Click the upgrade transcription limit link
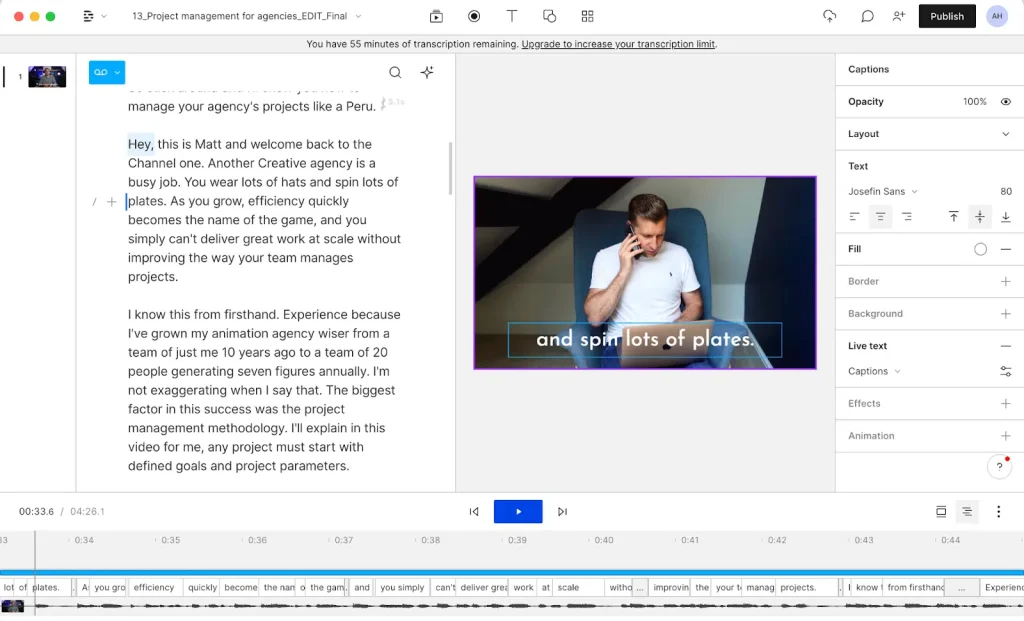The image size is (1024, 621). click(618, 44)
